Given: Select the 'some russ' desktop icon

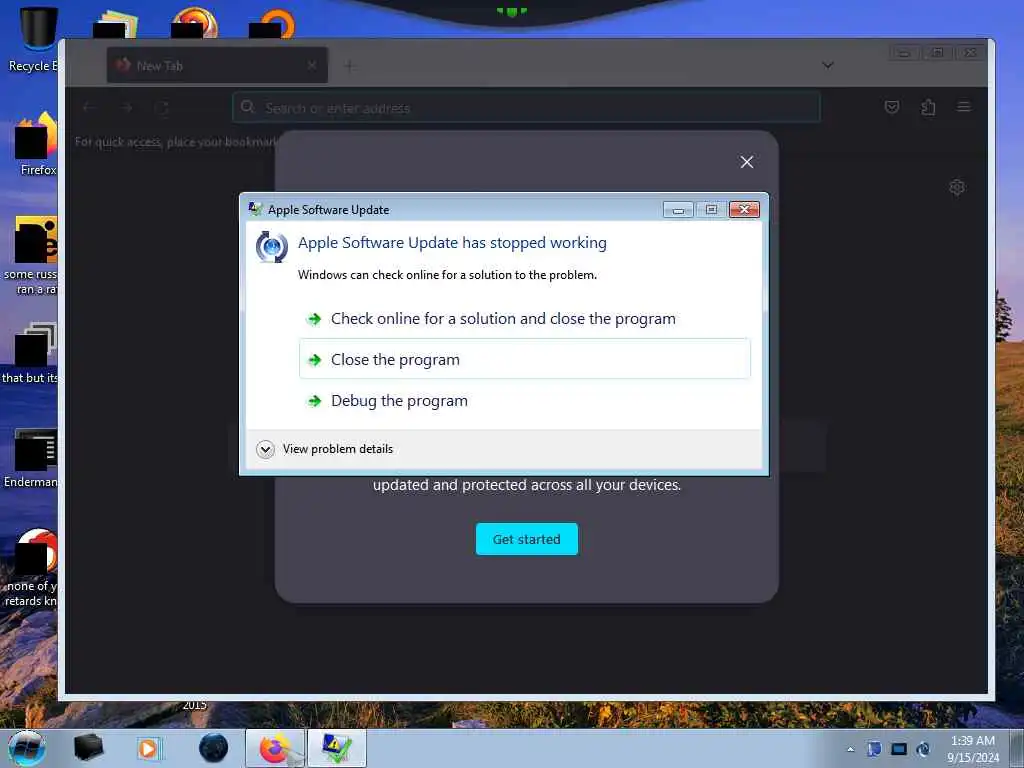Looking at the screenshot, I should click(x=31, y=256).
